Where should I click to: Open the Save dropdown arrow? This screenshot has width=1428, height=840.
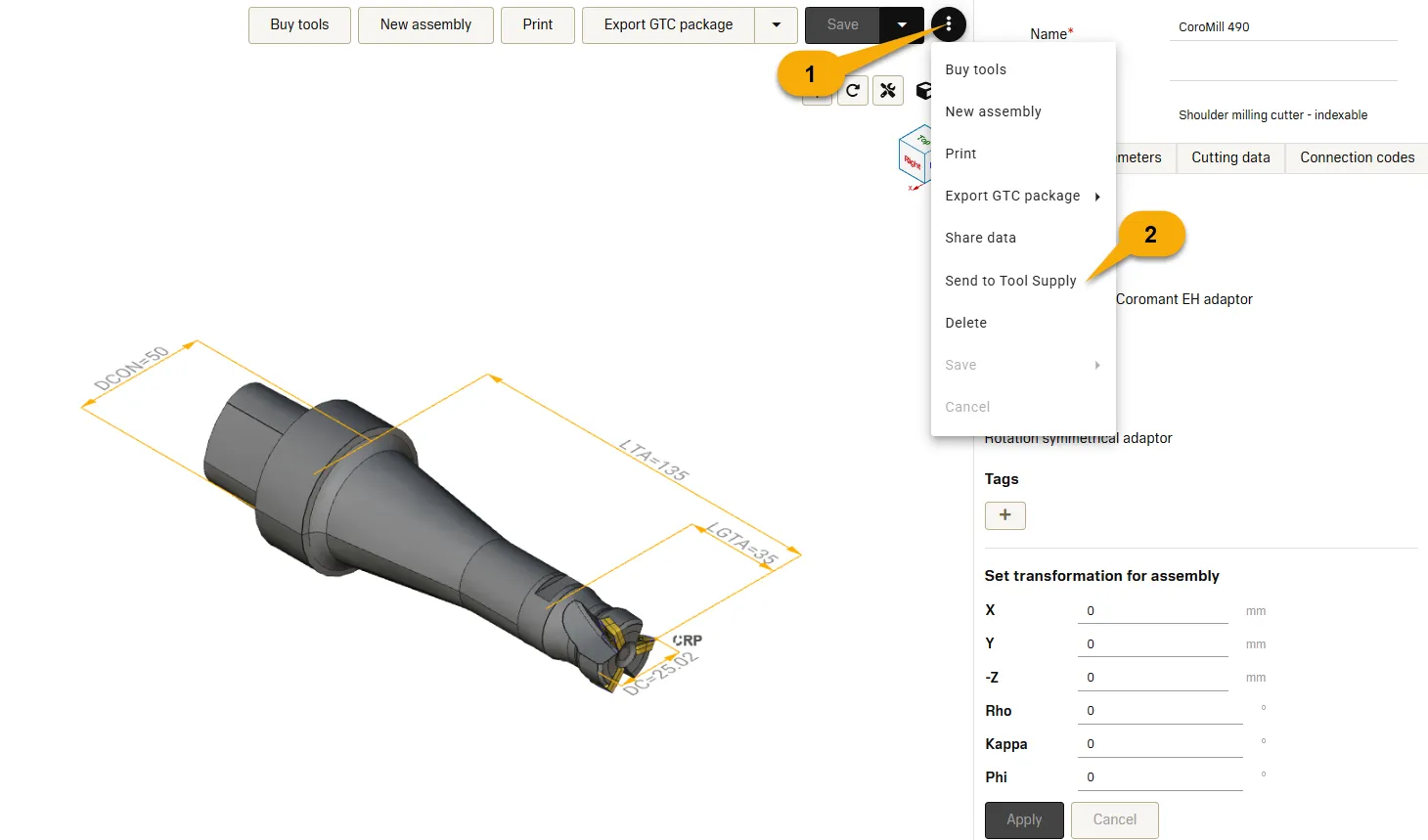click(902, 25)
